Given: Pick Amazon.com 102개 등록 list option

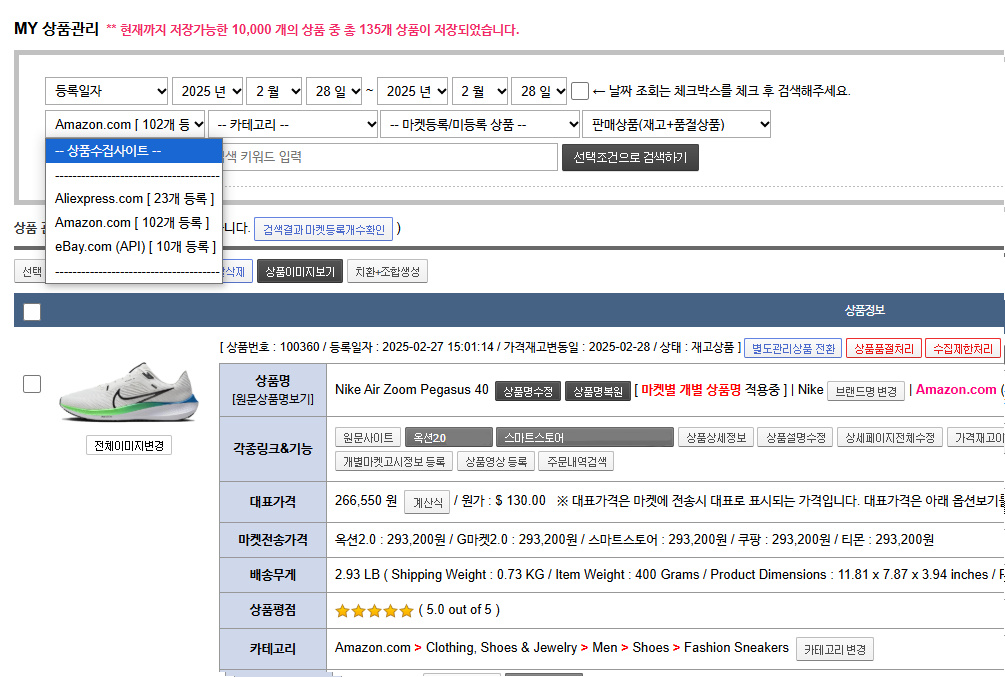Looking at the screenshot, I should (x=132, y=223).
